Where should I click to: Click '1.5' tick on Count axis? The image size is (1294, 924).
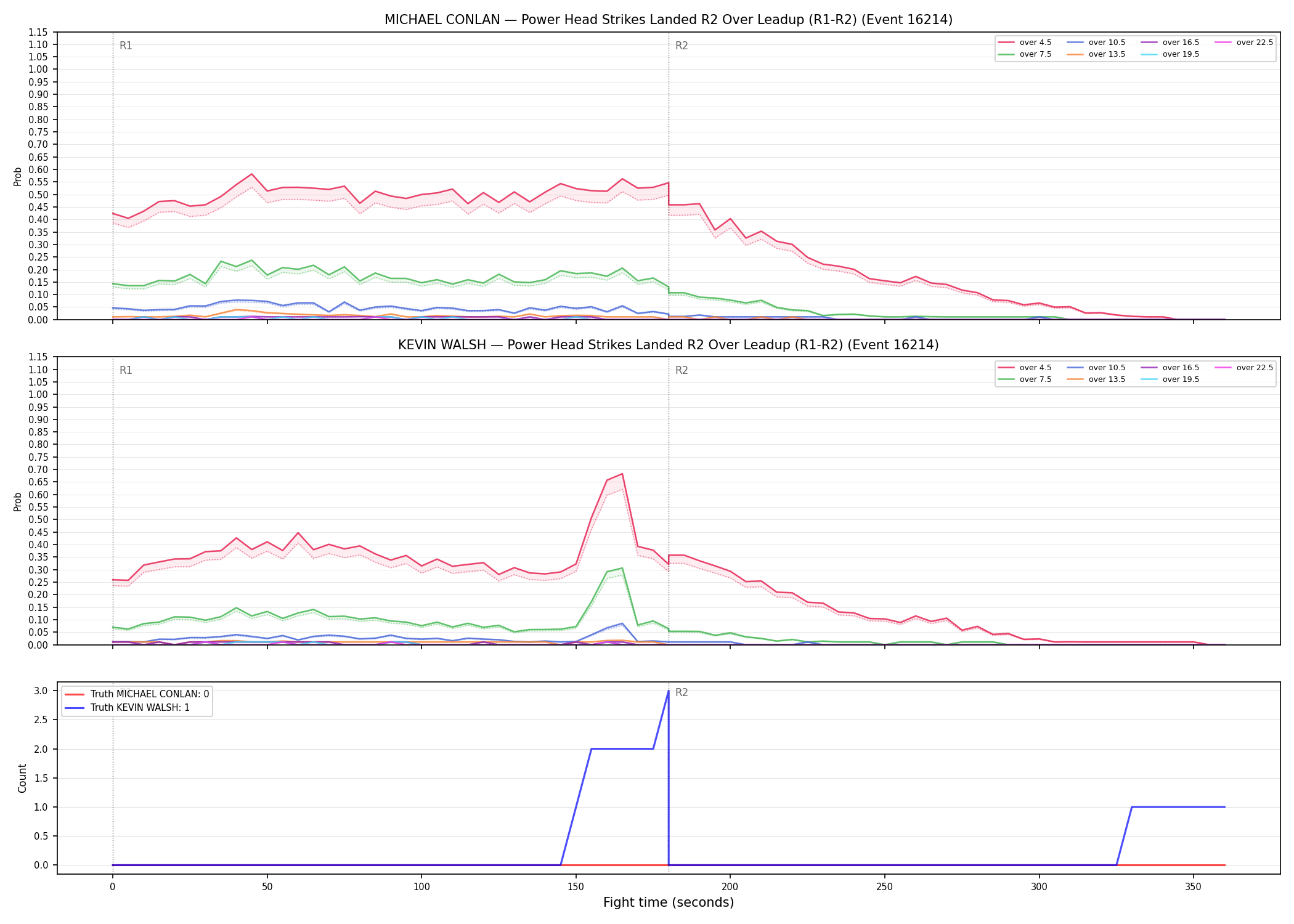41,778
